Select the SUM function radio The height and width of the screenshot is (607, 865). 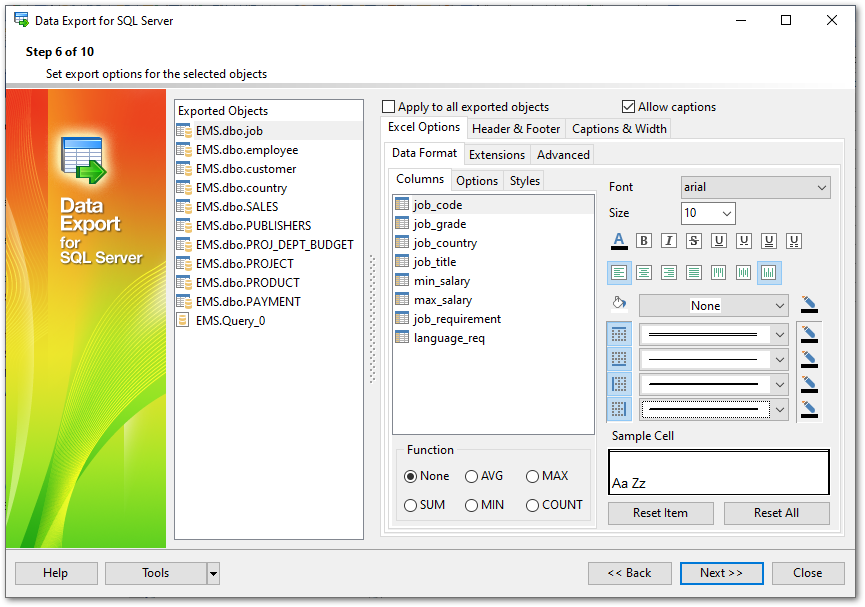(x=410, y=505)
